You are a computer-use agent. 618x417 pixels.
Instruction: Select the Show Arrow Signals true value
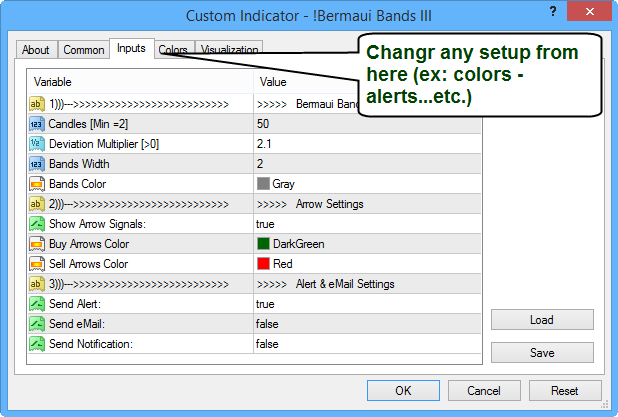(x=265, y=224)
